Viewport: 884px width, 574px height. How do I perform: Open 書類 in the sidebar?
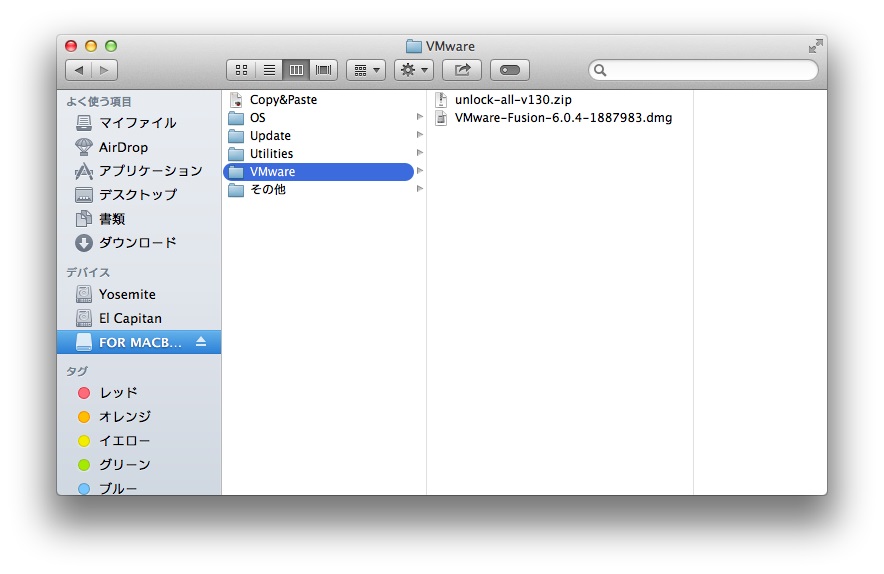[139, 219]
